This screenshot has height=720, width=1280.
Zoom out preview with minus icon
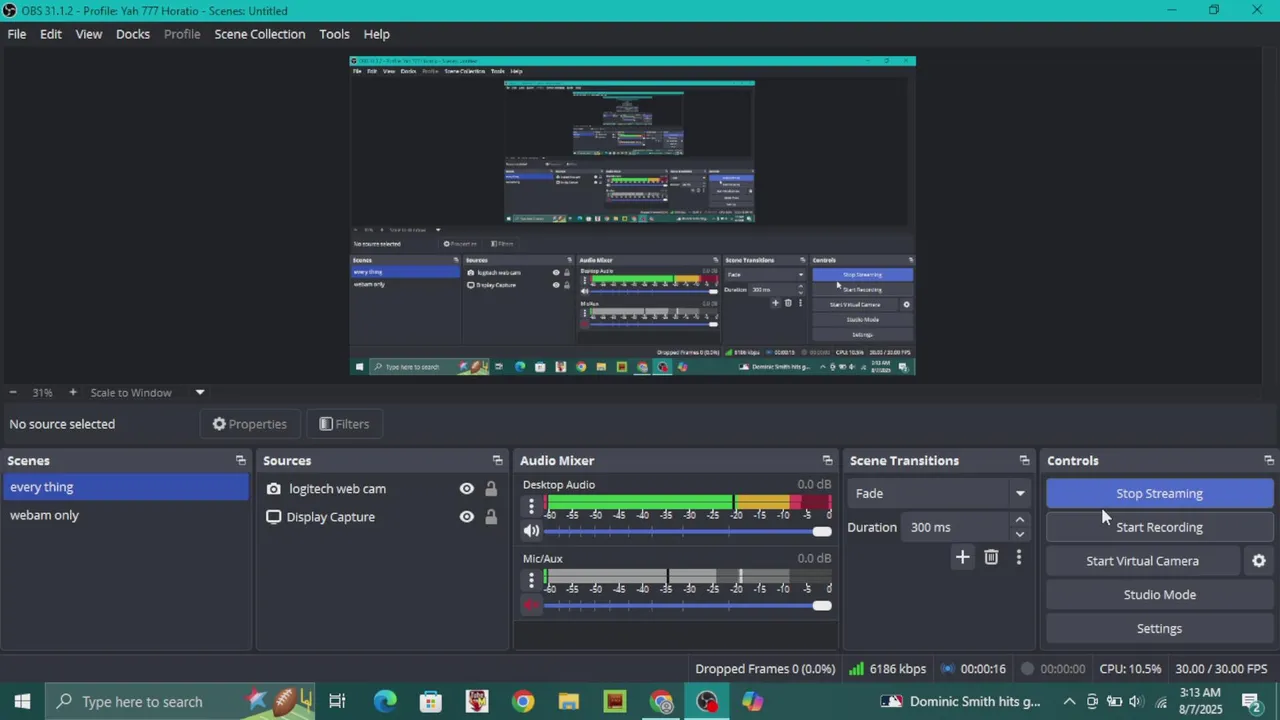coord(12,393)
